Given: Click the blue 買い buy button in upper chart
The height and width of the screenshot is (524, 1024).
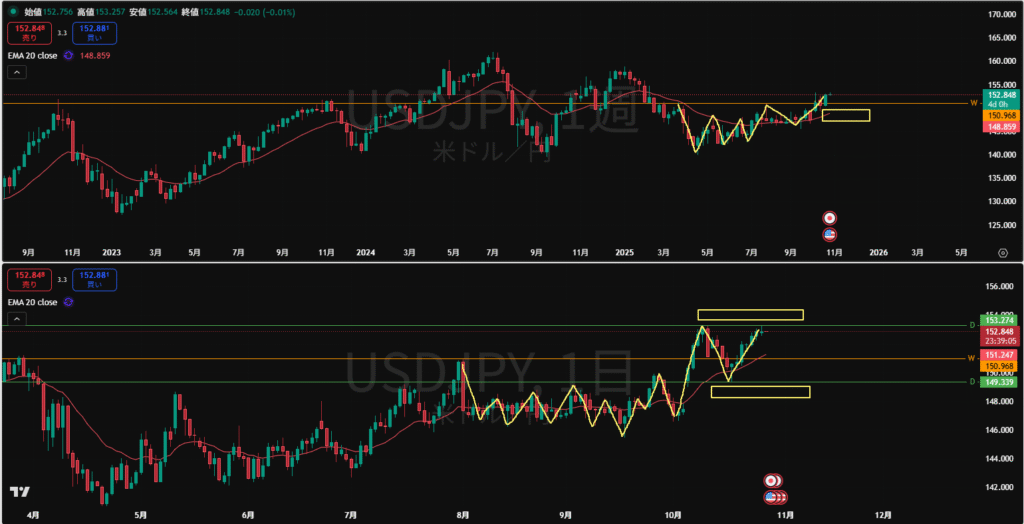Looking at the screenshot, I should tap(95, 33).
